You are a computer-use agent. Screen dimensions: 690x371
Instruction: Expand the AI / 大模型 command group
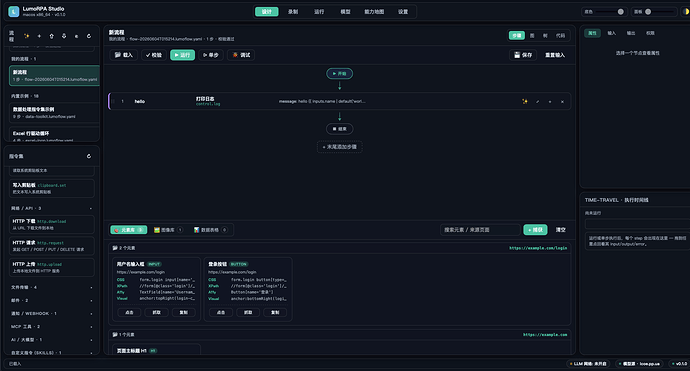tap(51, 340)
